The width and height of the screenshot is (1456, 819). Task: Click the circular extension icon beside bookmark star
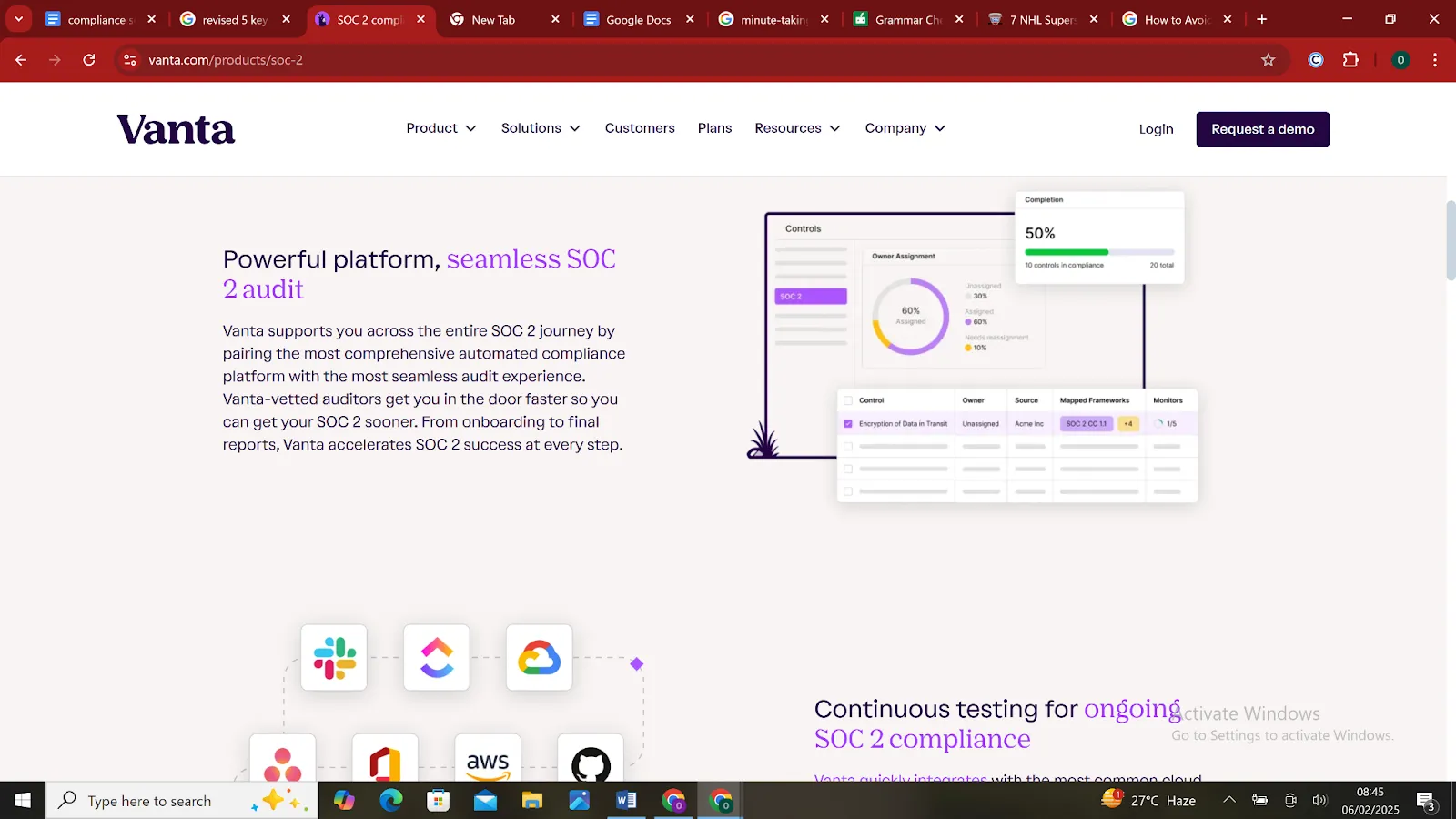point(1316,60)
